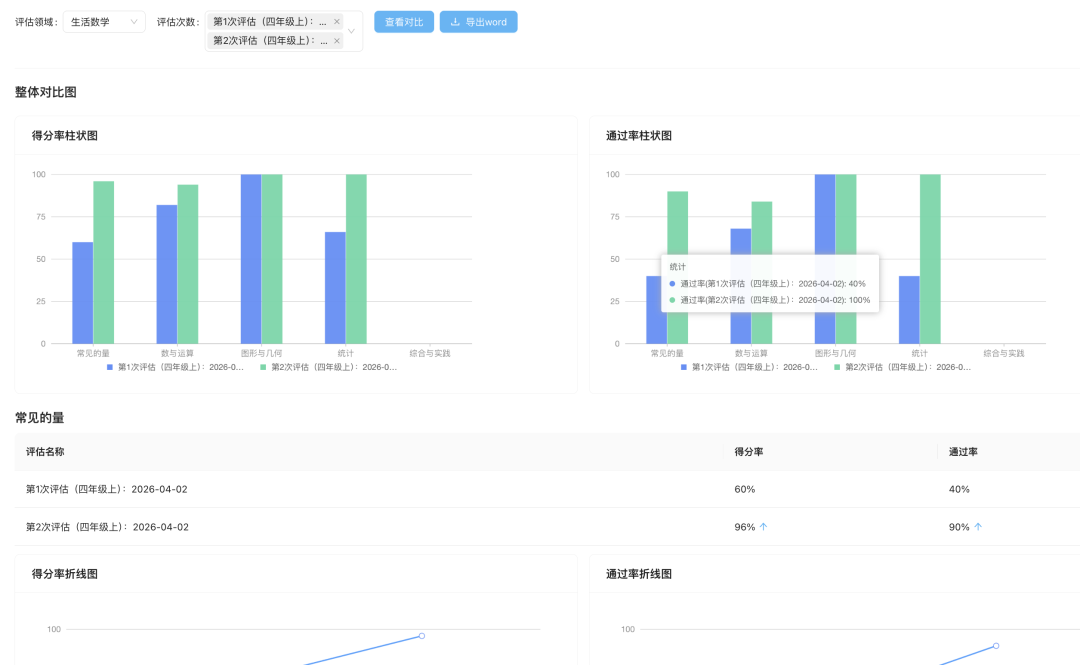Click the blue 常见的量 bar in 得分率柱状图

click(x=83, y=293)
